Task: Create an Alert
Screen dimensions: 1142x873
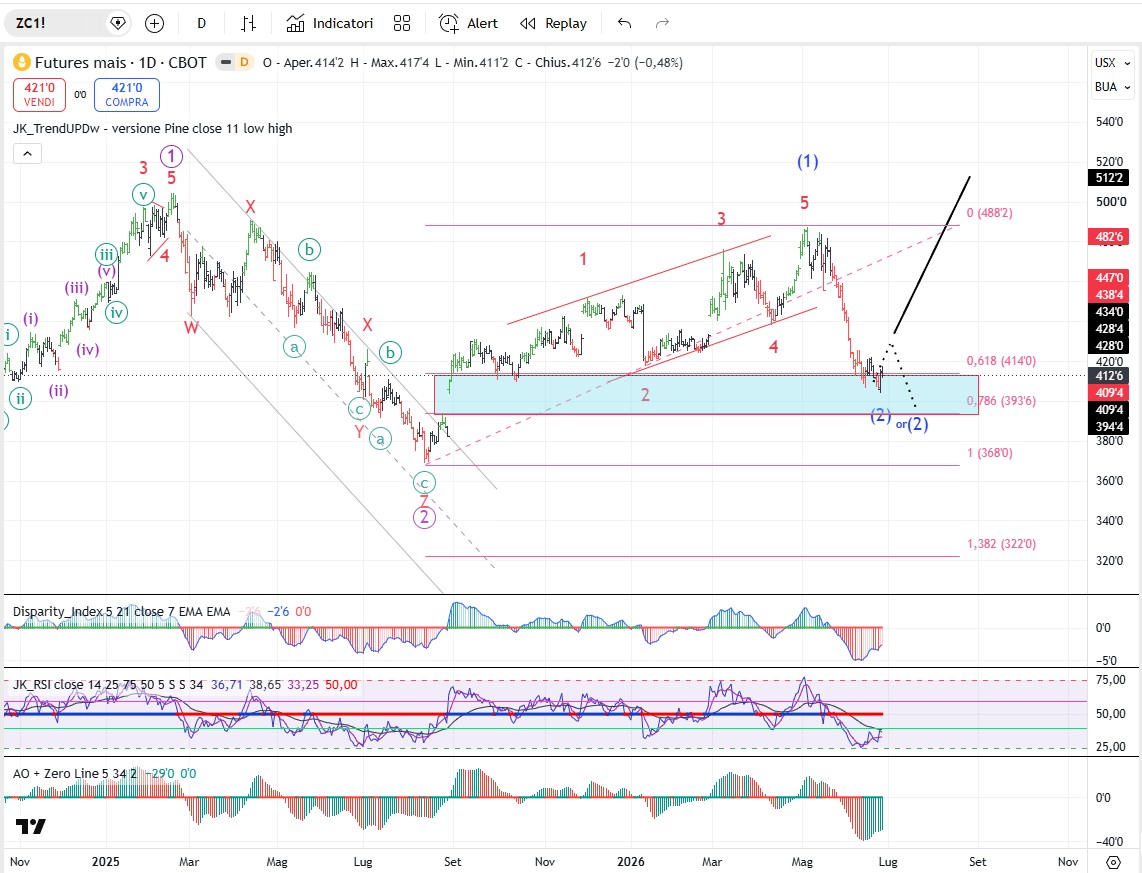Action: (x=468, y=23)
